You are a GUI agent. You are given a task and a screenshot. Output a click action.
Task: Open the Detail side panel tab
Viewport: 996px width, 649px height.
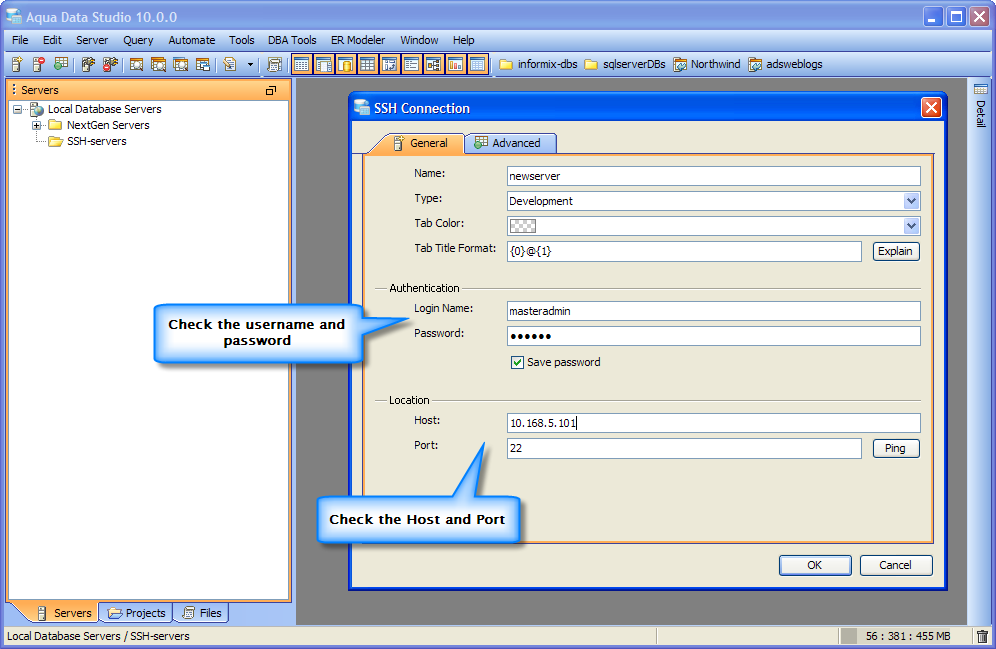pos(981,106)
